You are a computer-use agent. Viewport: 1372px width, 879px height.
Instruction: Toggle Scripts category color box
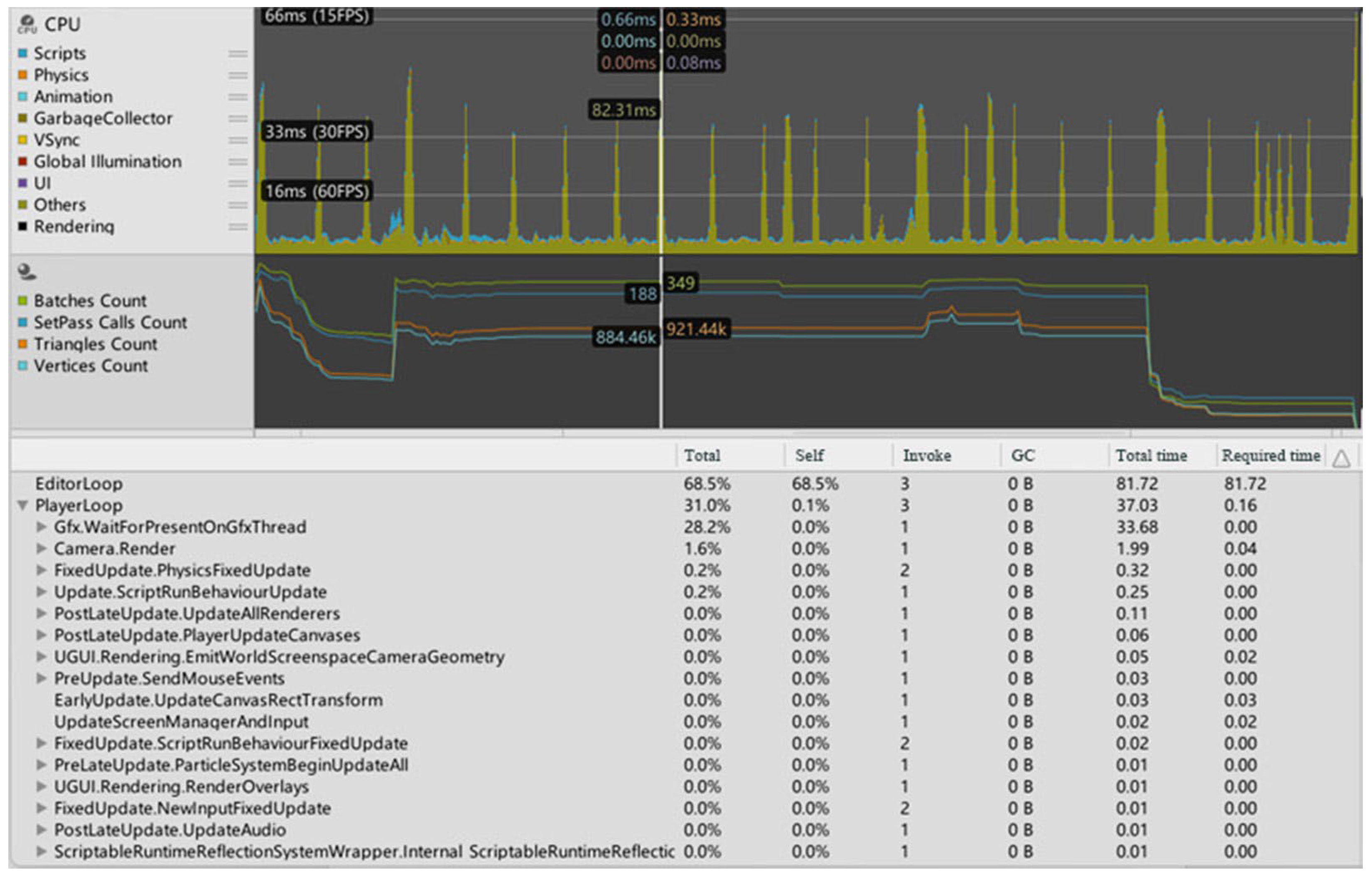(22, 54)
